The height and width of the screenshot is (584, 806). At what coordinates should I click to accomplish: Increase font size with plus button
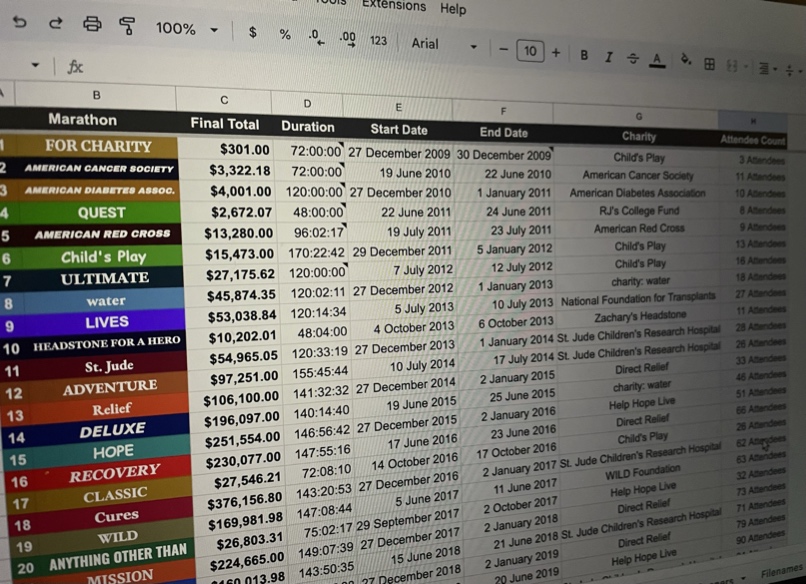(556, 52)
